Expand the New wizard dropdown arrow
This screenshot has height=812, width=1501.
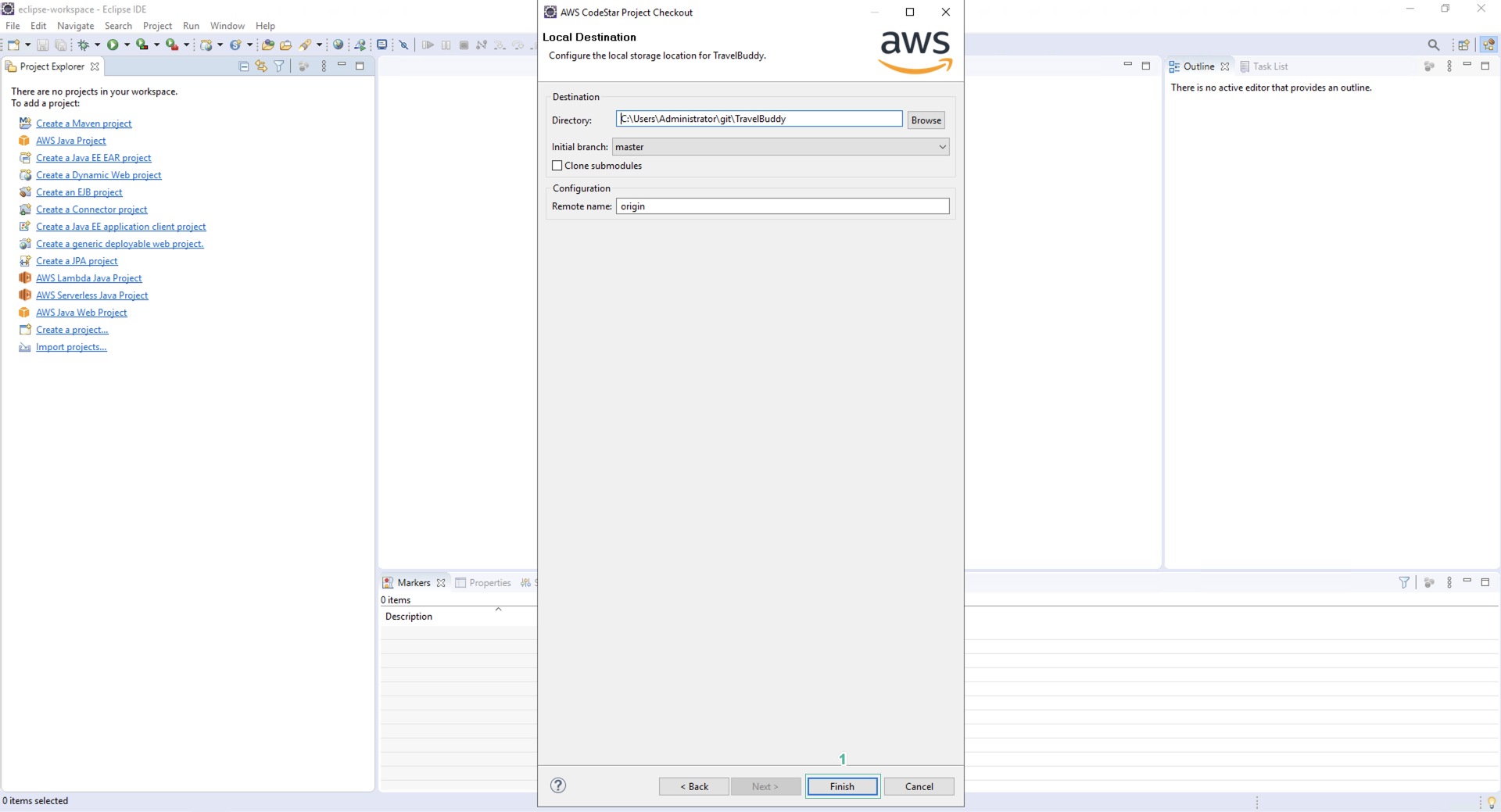[27, 45]
